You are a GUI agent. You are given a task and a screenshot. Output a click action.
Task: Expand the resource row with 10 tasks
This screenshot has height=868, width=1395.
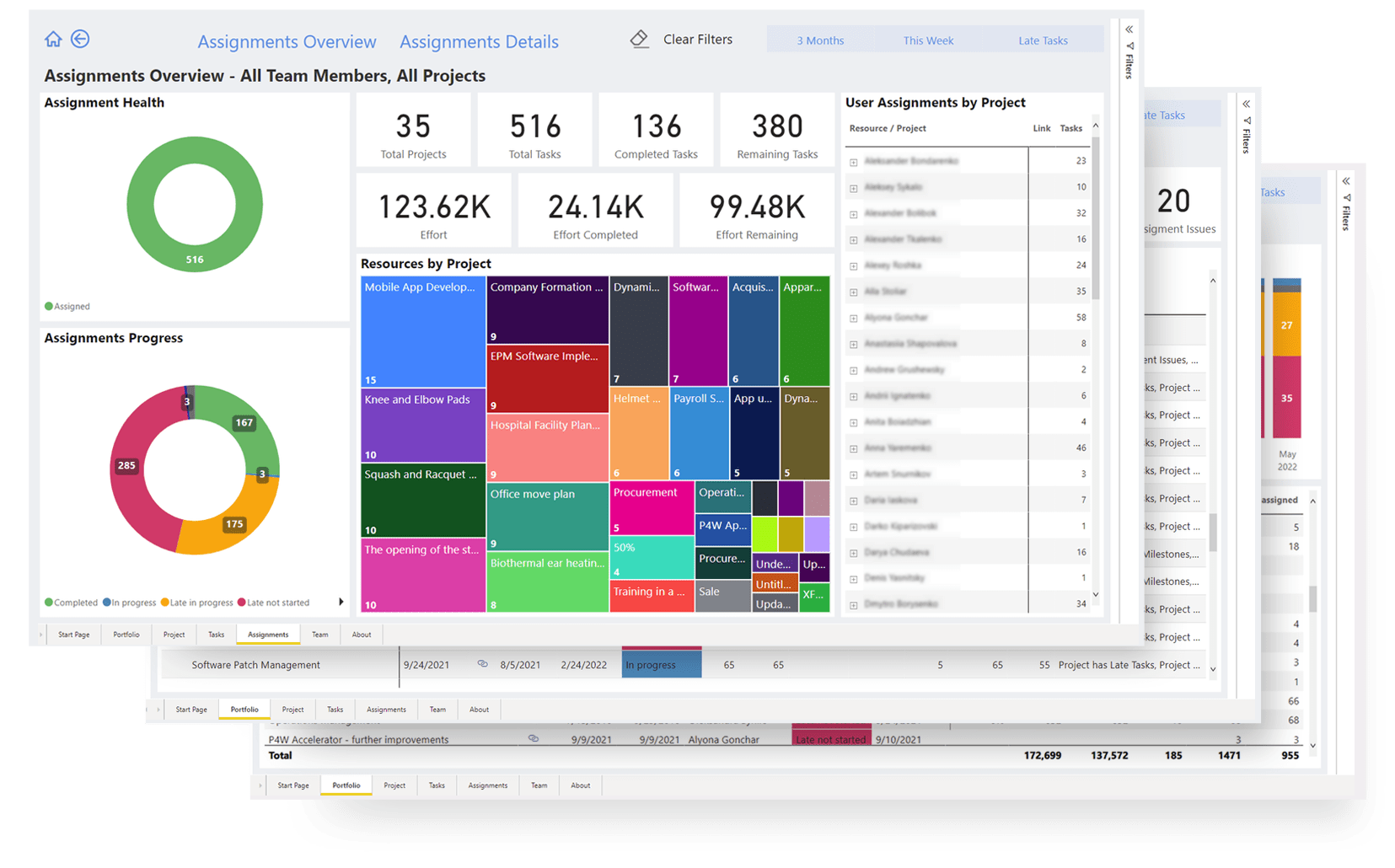coord(853,188)
